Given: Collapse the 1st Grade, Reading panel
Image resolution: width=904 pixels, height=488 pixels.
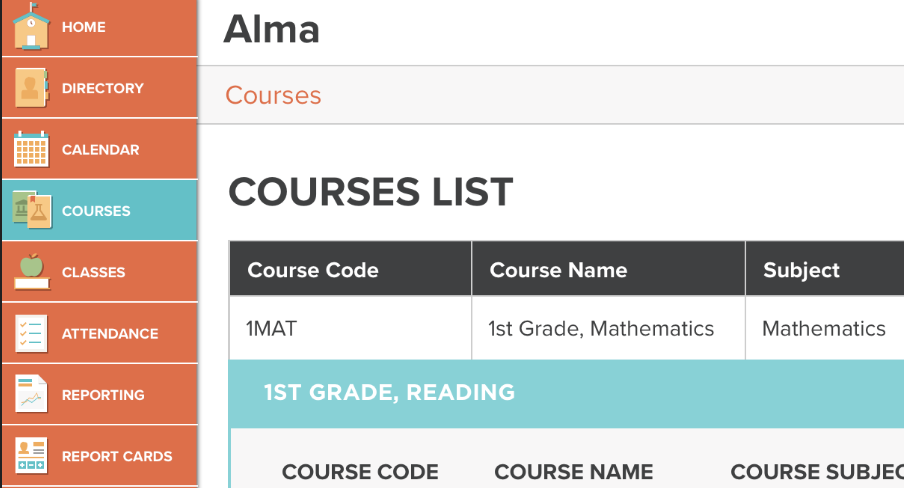Looking at the screenshot, I should pyautogui.click(x=389, y=393).
